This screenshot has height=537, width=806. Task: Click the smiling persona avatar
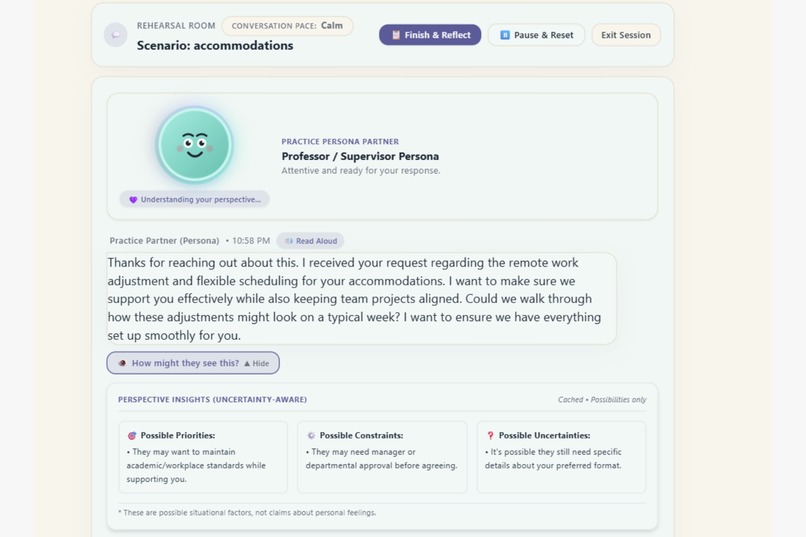[194, 145]
